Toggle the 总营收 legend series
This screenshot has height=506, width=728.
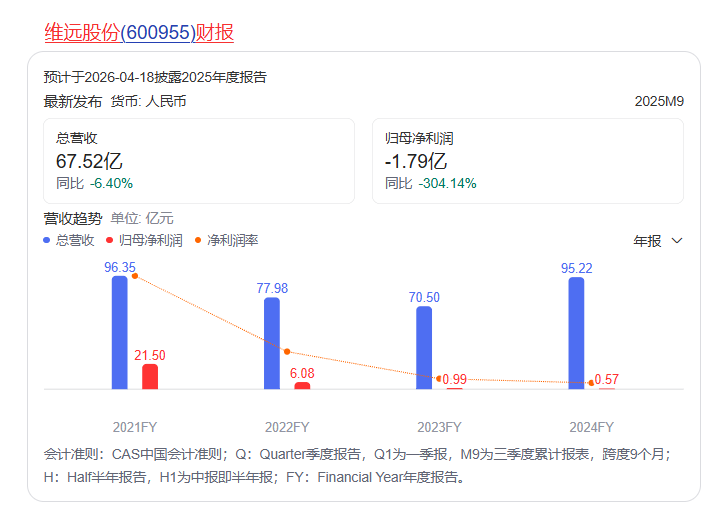pos(69,240)
